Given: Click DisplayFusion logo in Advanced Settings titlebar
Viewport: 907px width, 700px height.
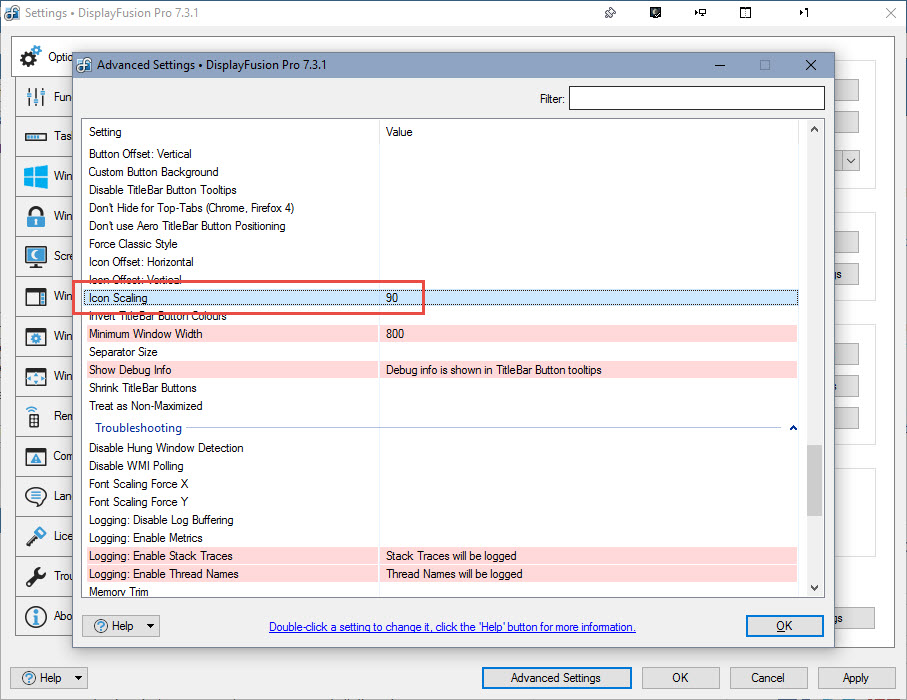Looking at the screenshot, I should click(84, 65).
